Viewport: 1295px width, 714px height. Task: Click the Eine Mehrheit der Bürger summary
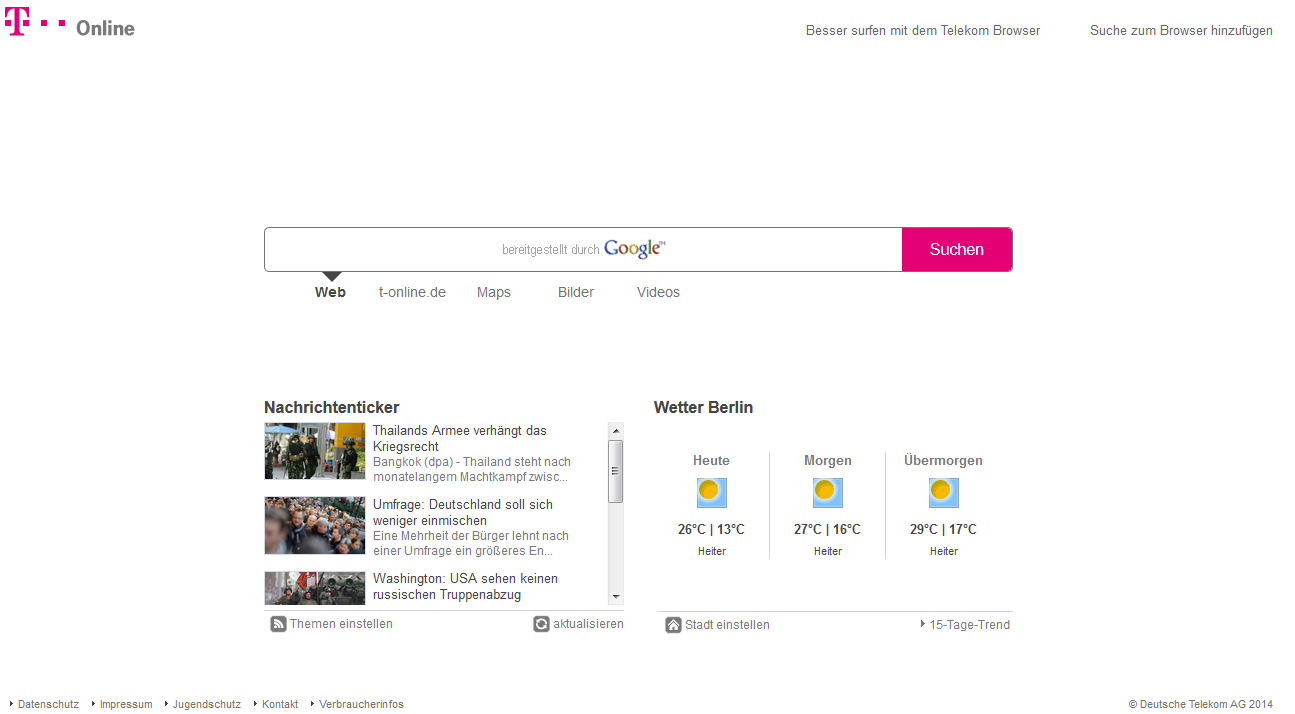(471, 544)
